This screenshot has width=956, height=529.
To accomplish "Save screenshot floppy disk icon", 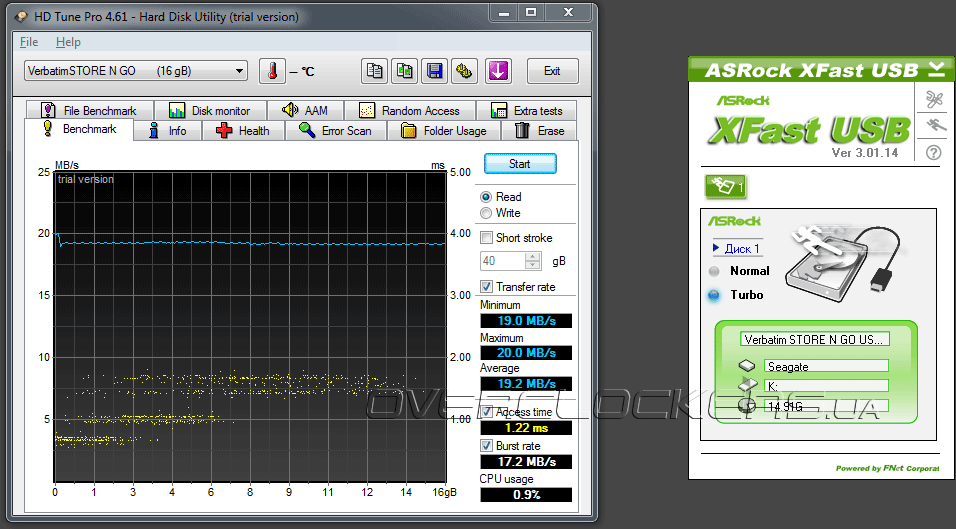I will tap(434, 71).
